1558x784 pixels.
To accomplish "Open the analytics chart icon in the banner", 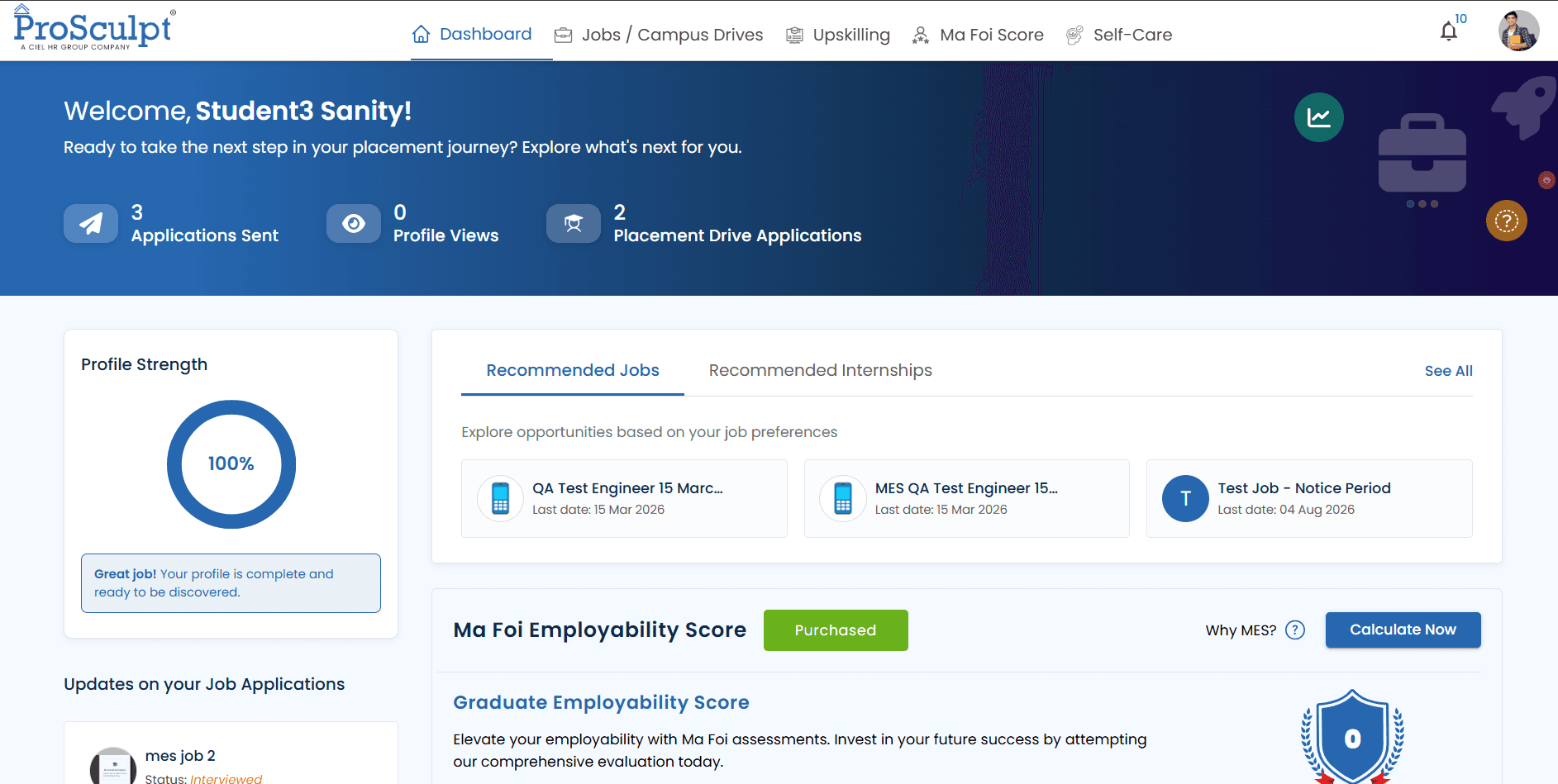I will 1318,117.
